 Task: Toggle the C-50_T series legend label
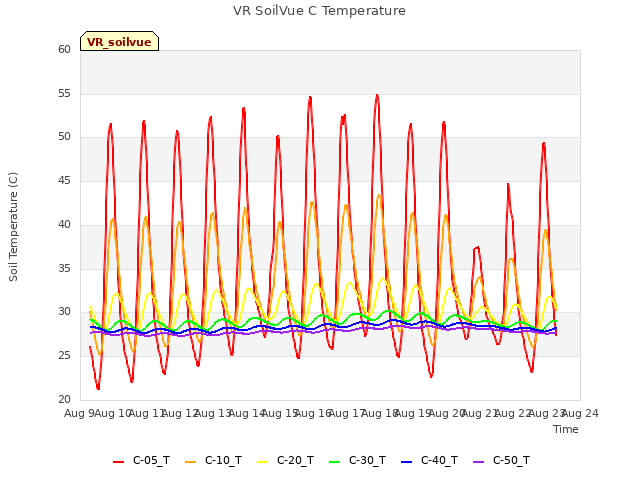pos(511,461)
